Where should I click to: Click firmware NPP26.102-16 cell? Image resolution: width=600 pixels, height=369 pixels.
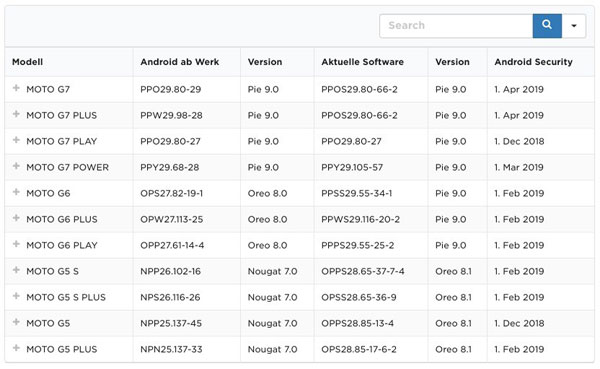tap(170, 271)
